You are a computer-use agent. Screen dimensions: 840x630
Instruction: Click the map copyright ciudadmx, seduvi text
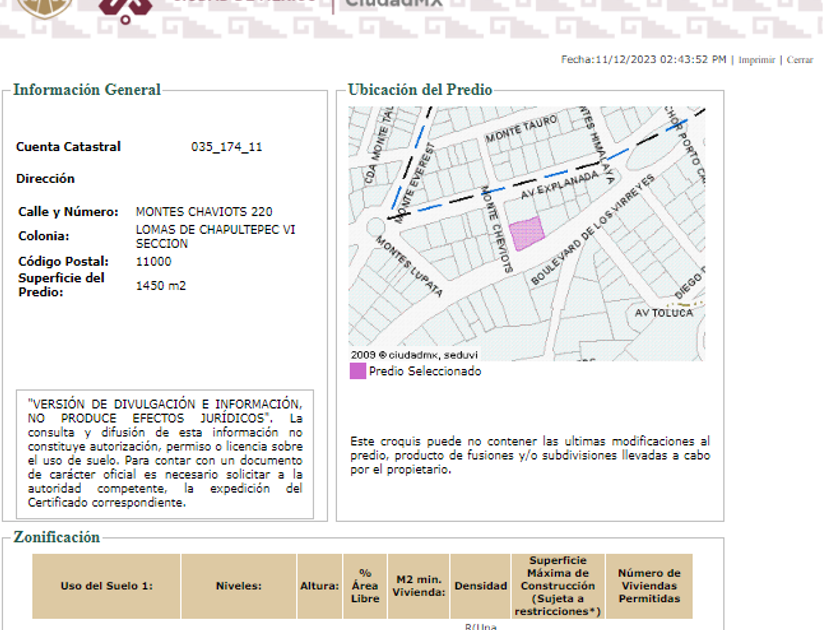click(x=414, y=355)
